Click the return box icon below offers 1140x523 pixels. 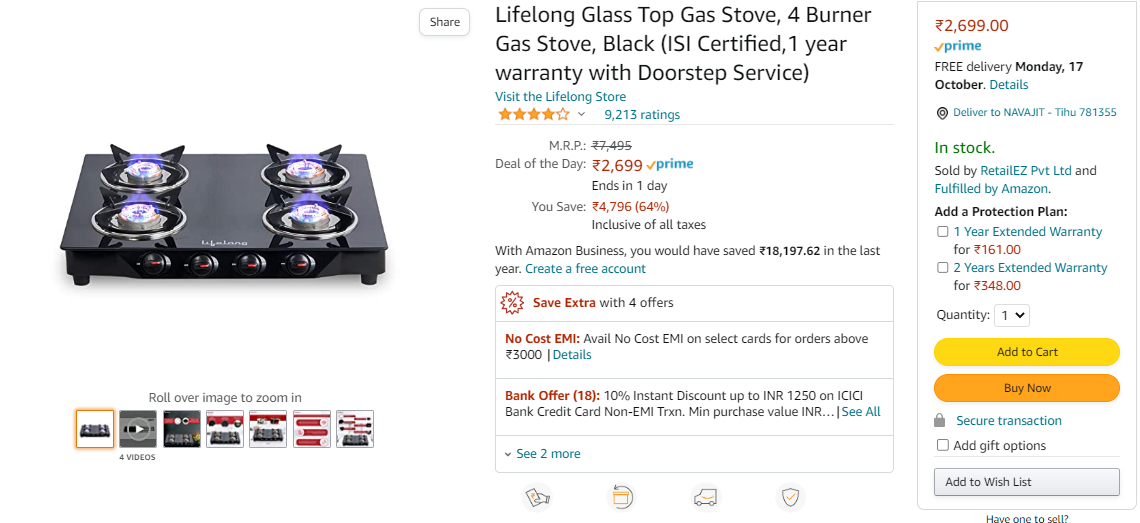click(622, 497)
